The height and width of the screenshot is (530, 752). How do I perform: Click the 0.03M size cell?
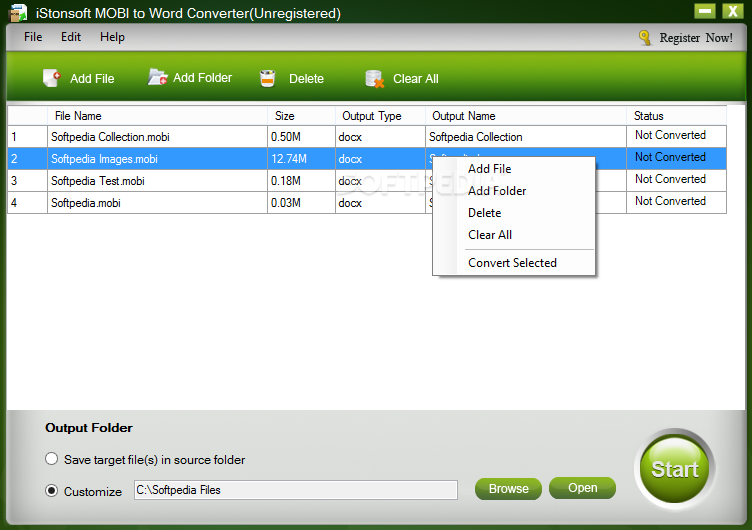[301, 203]
